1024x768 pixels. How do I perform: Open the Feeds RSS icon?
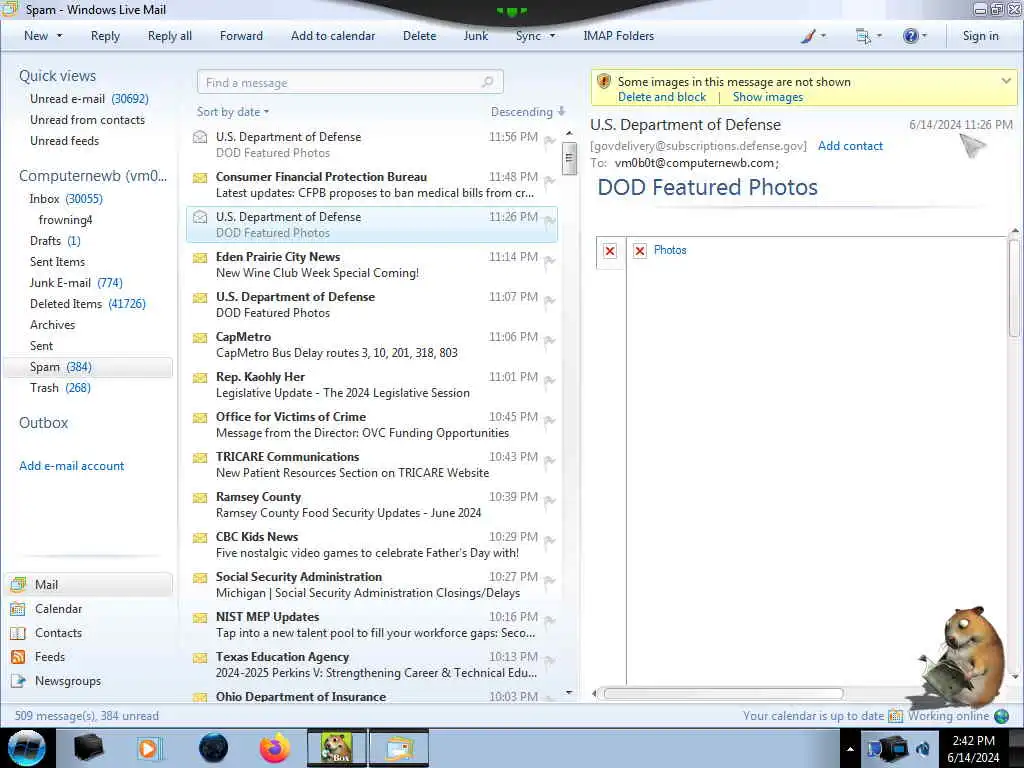(18, 657)
